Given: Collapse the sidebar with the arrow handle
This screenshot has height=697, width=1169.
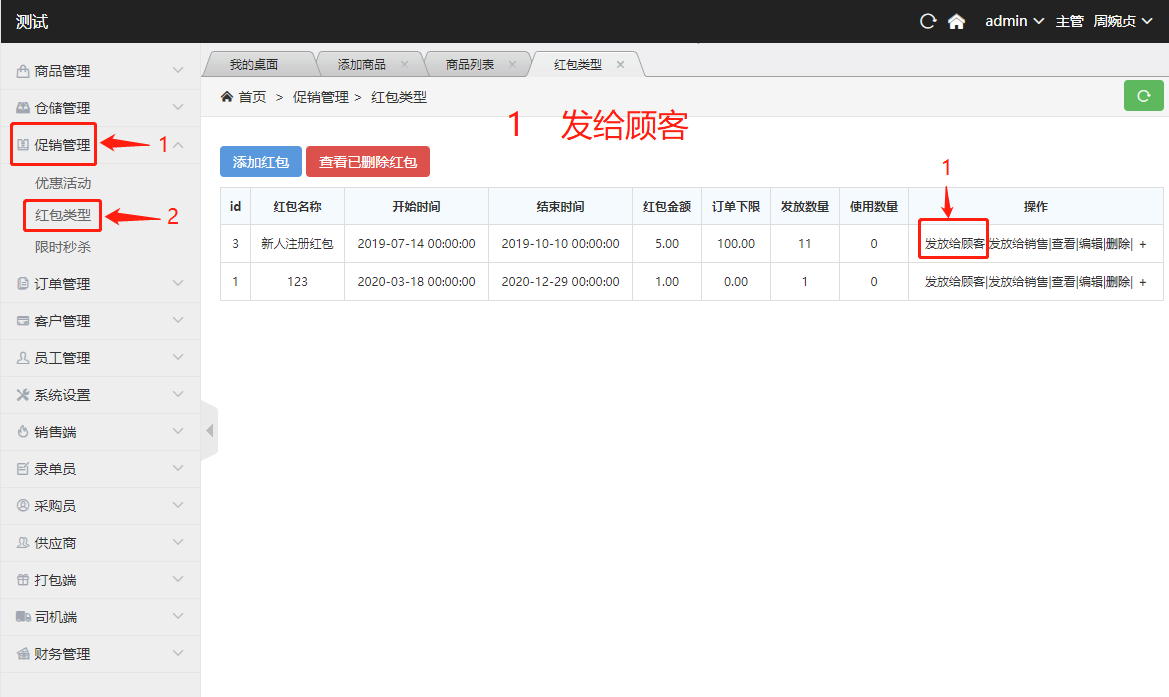Looking at the screenshot, I should [x=209, y=431].
